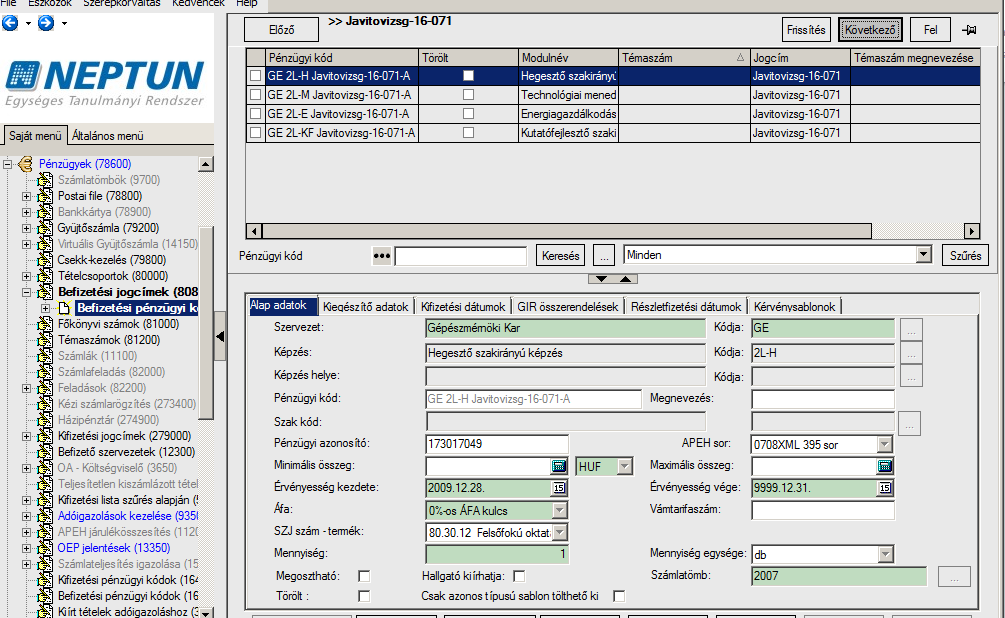Click the NEPTUN logo
1005x618 pixels.
(x=105, y=83)
